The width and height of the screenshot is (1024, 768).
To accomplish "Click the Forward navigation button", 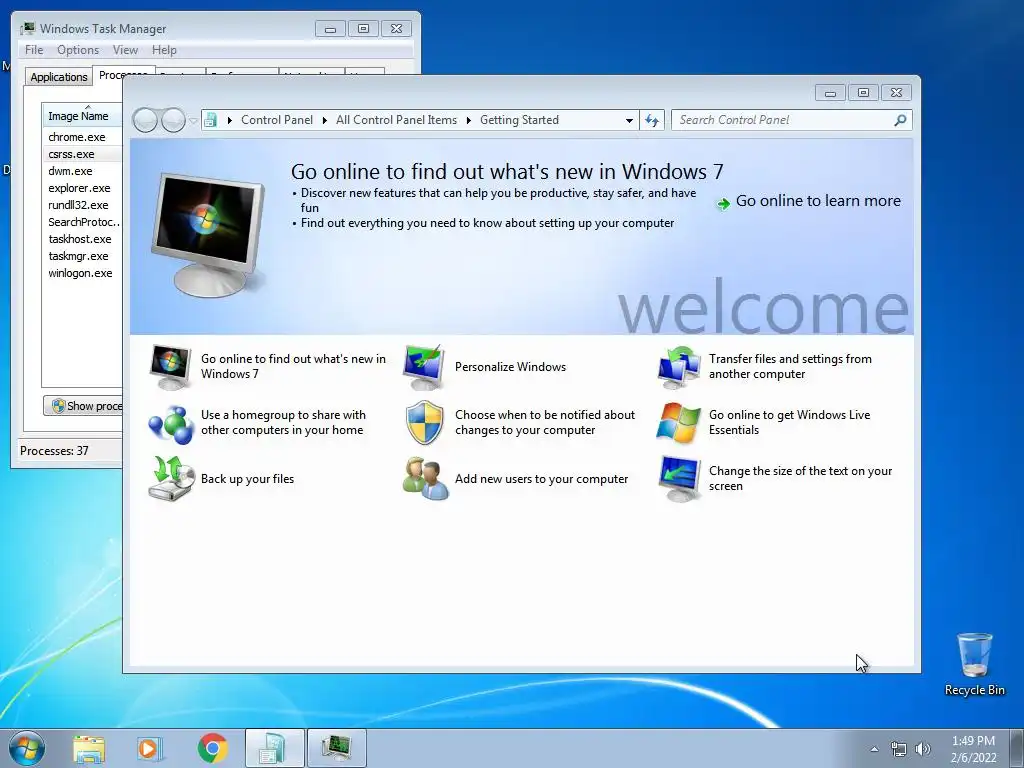I will pyautogui.click(x=173, y=120).
